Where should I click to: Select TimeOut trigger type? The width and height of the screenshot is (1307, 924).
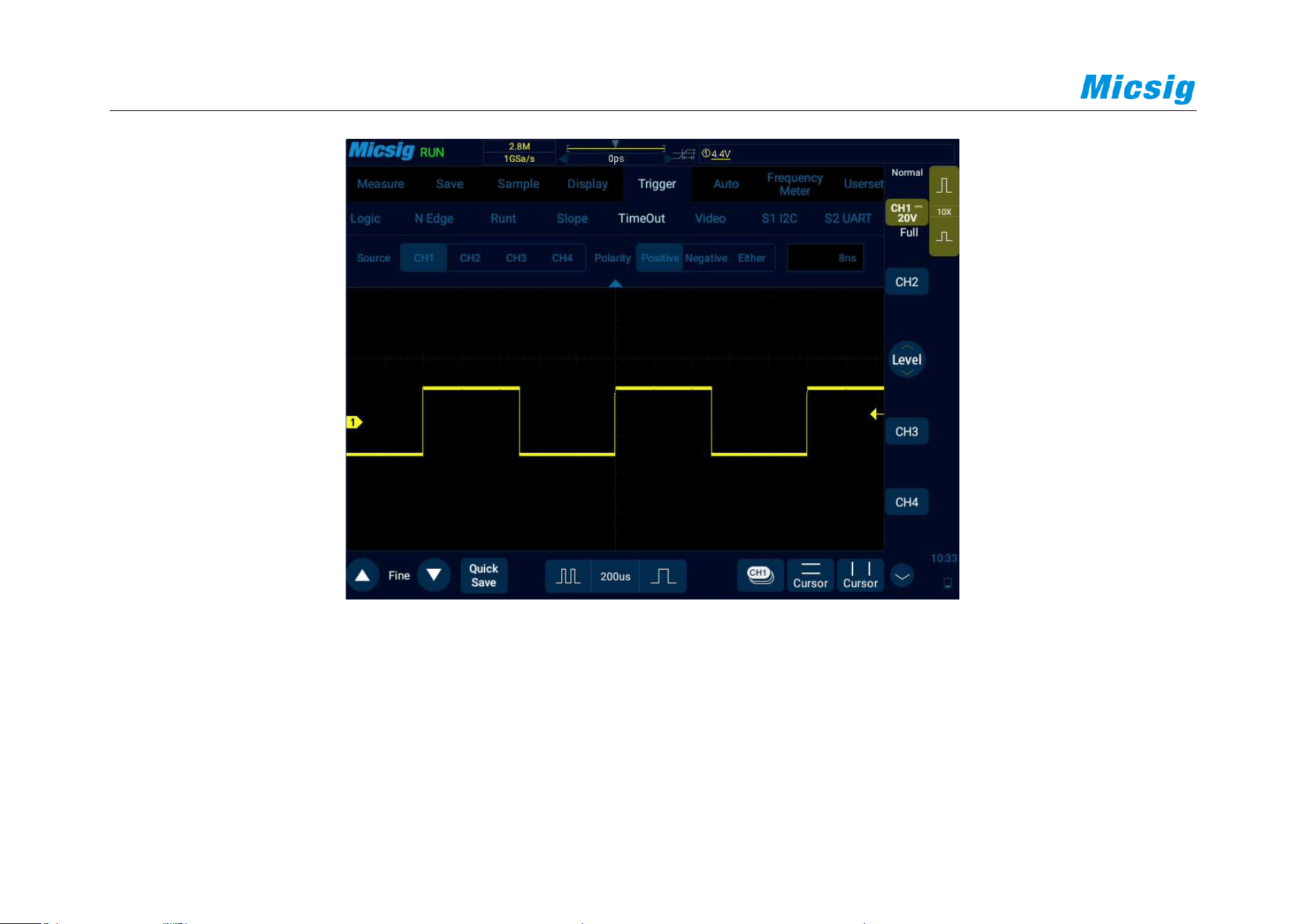[x=642, y=218]
